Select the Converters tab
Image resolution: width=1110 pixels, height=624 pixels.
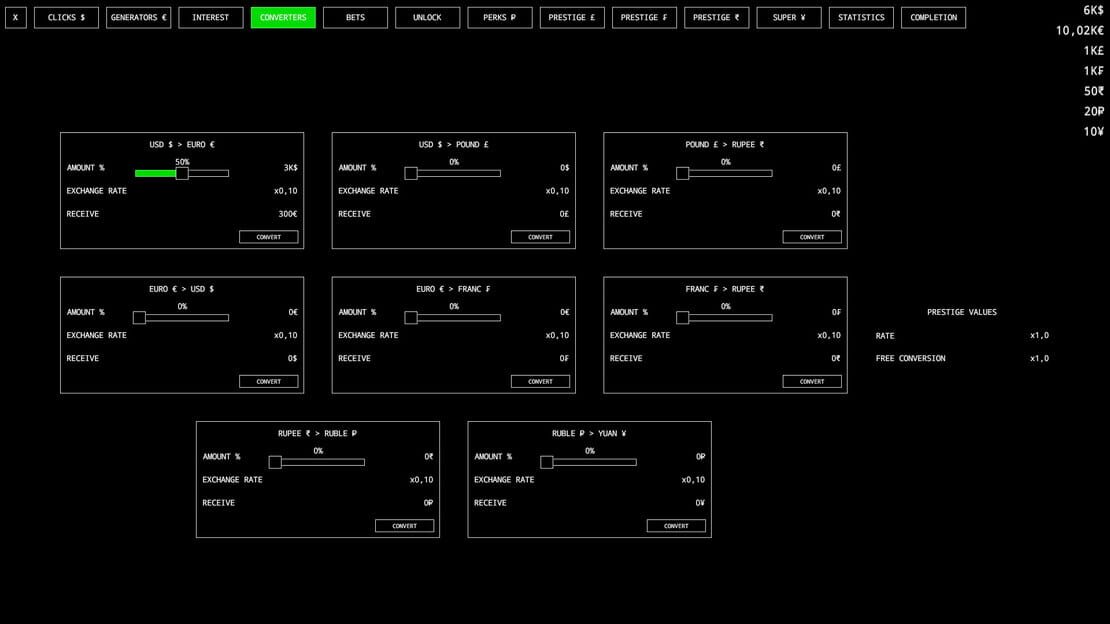(x=283, y=18)
